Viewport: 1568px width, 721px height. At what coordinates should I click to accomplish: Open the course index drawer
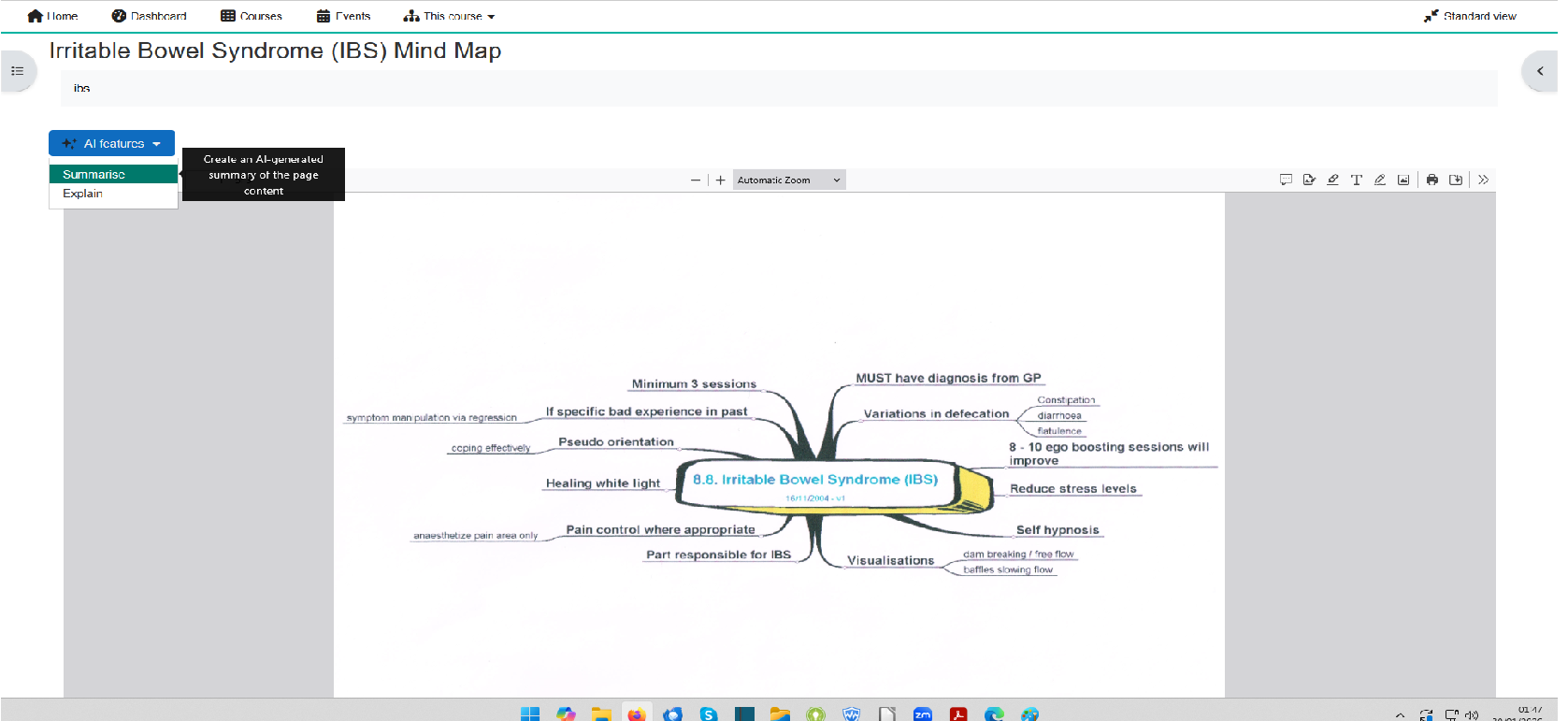tap(18, 71)
